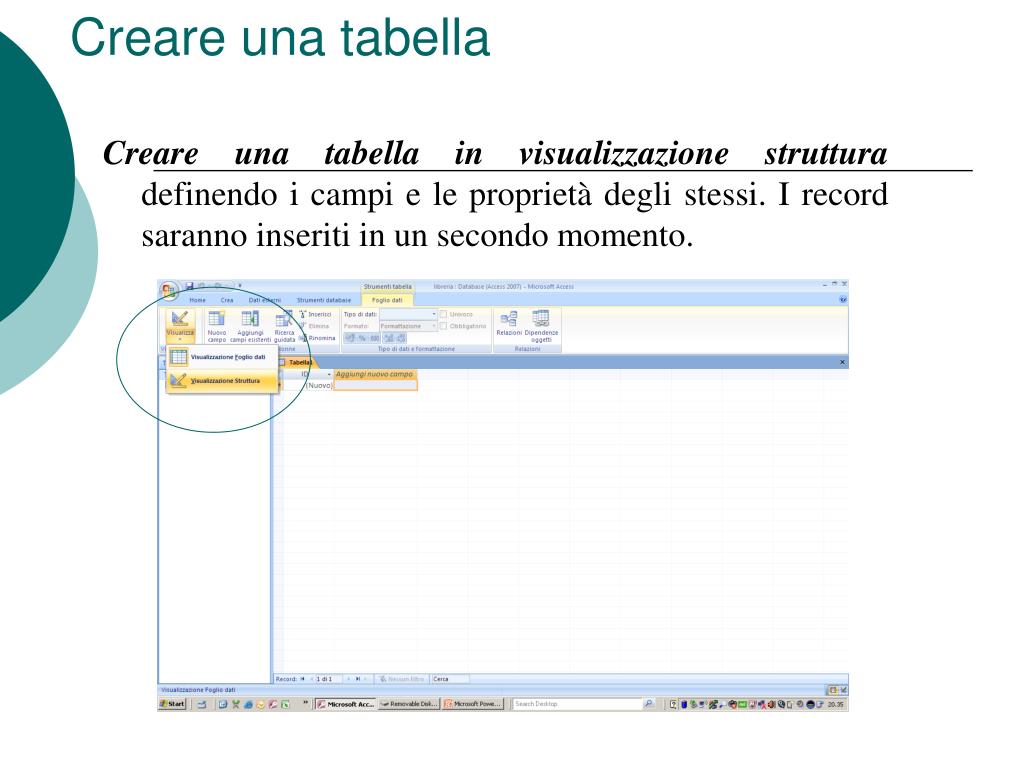Click the round Office button
The width and height of the screenshot is (1024, 768).
[168, 291]
